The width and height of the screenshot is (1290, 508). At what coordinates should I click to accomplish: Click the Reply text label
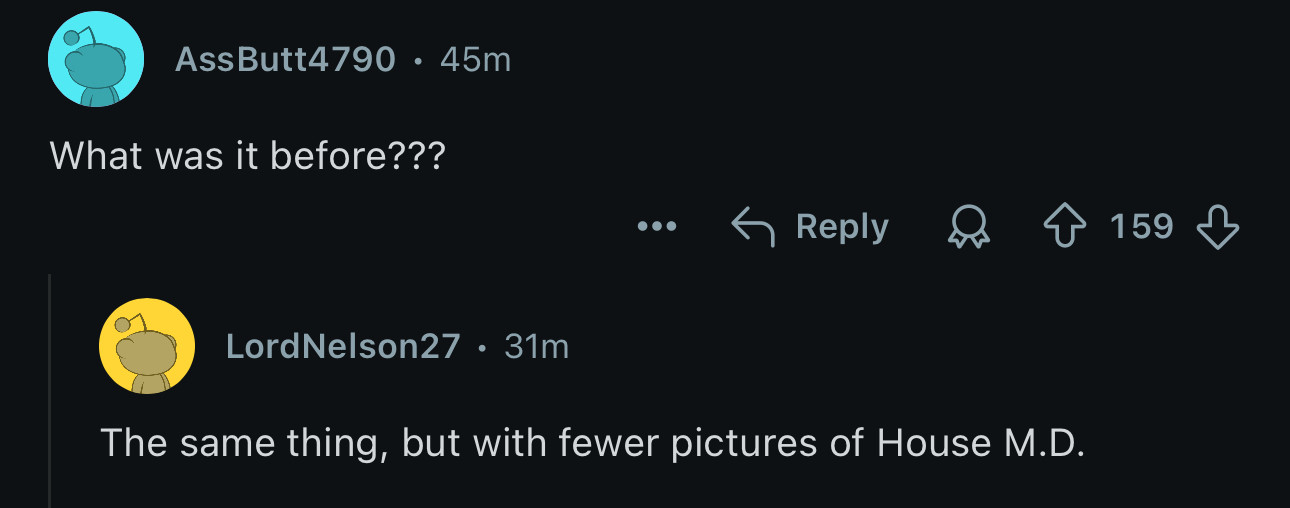pos(842,227)
